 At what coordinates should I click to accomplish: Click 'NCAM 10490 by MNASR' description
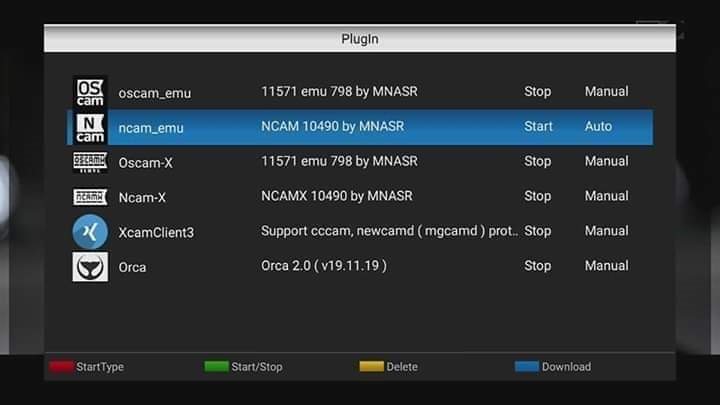pyautogui.click(x=332, y=126)
